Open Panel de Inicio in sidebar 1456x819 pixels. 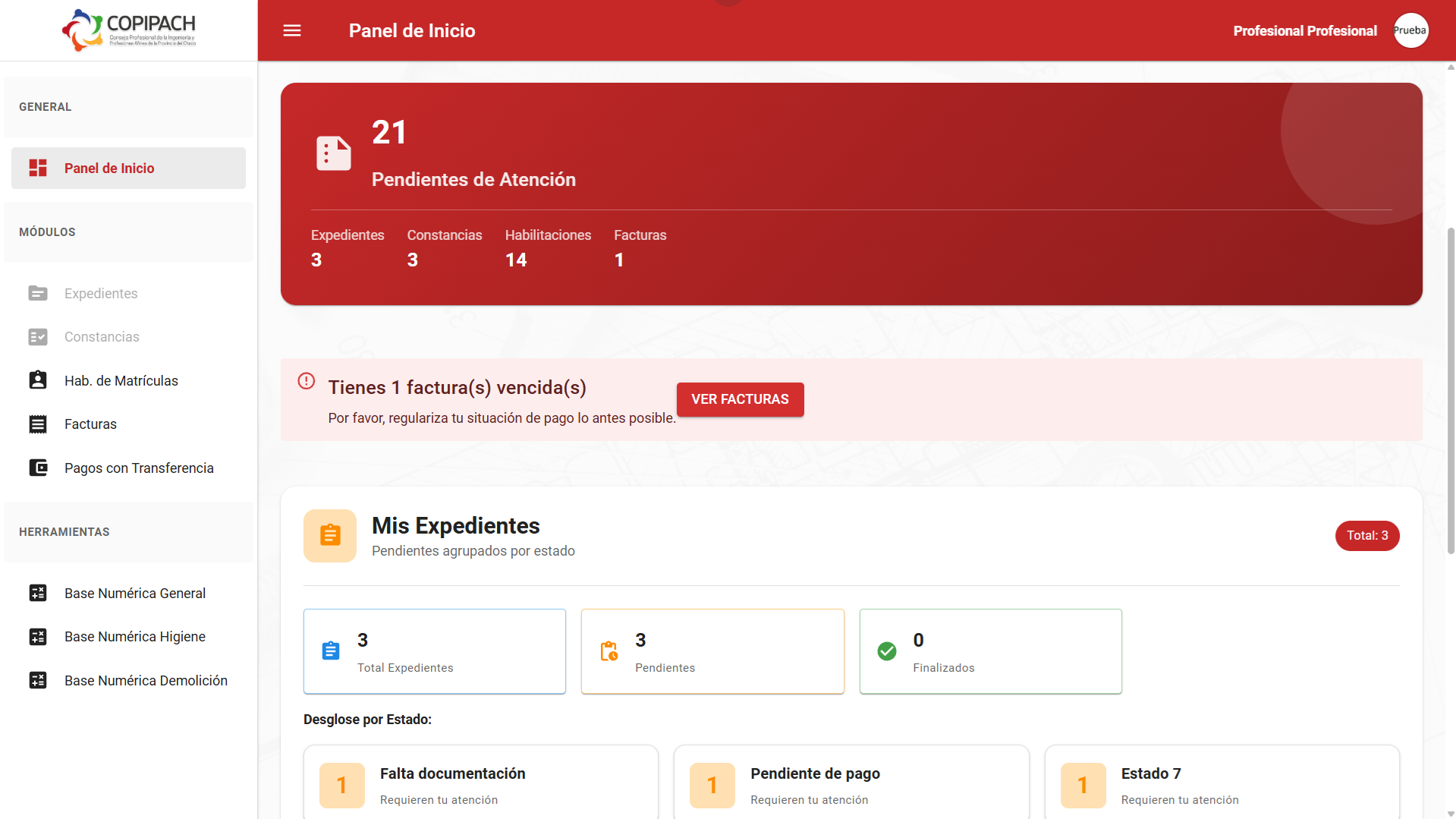128,168
